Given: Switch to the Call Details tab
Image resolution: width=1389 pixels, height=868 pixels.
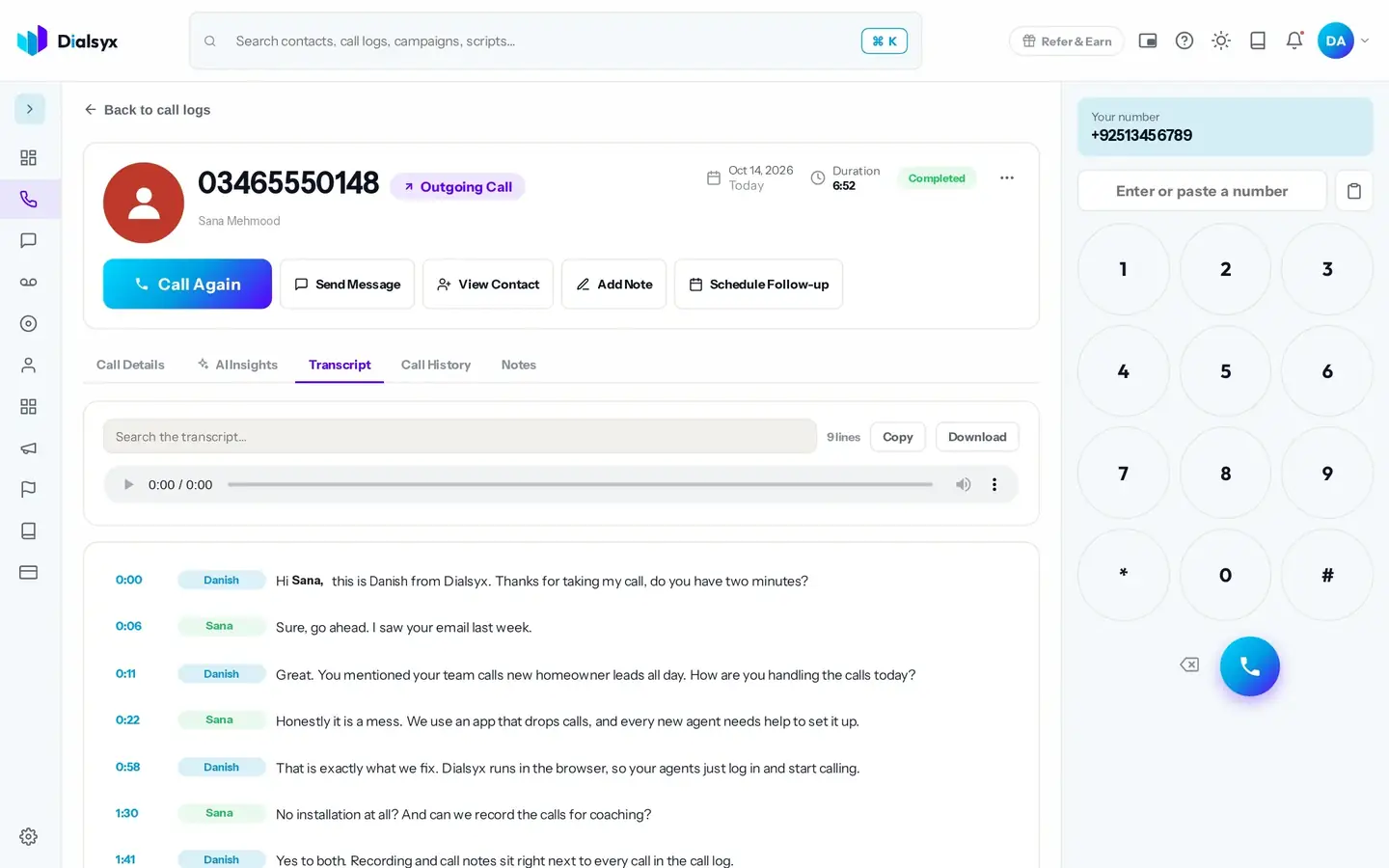Looking at the screenshot, I should 130,365.
